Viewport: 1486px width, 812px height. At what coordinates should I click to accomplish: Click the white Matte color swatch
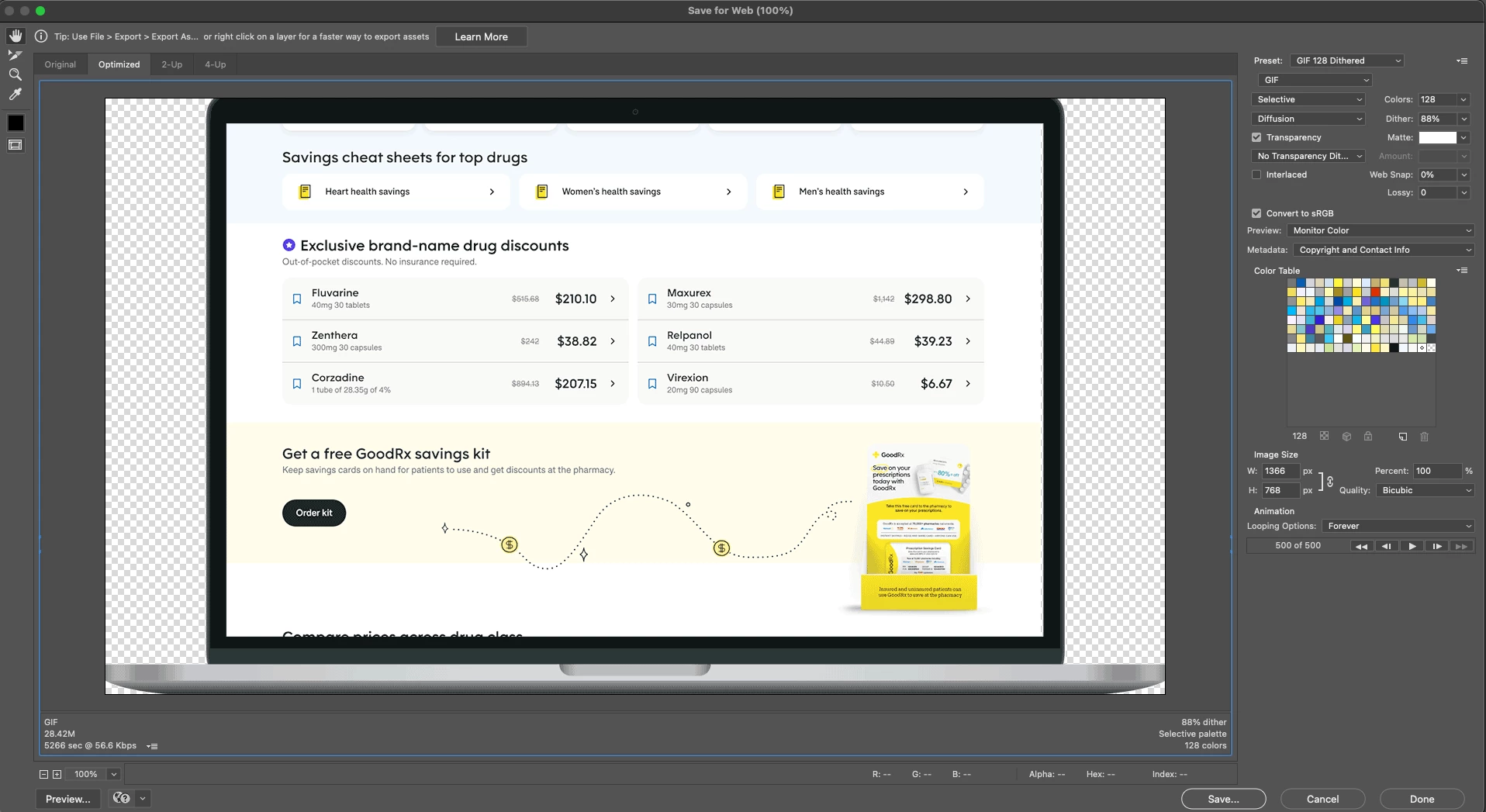pos(1437,137)
